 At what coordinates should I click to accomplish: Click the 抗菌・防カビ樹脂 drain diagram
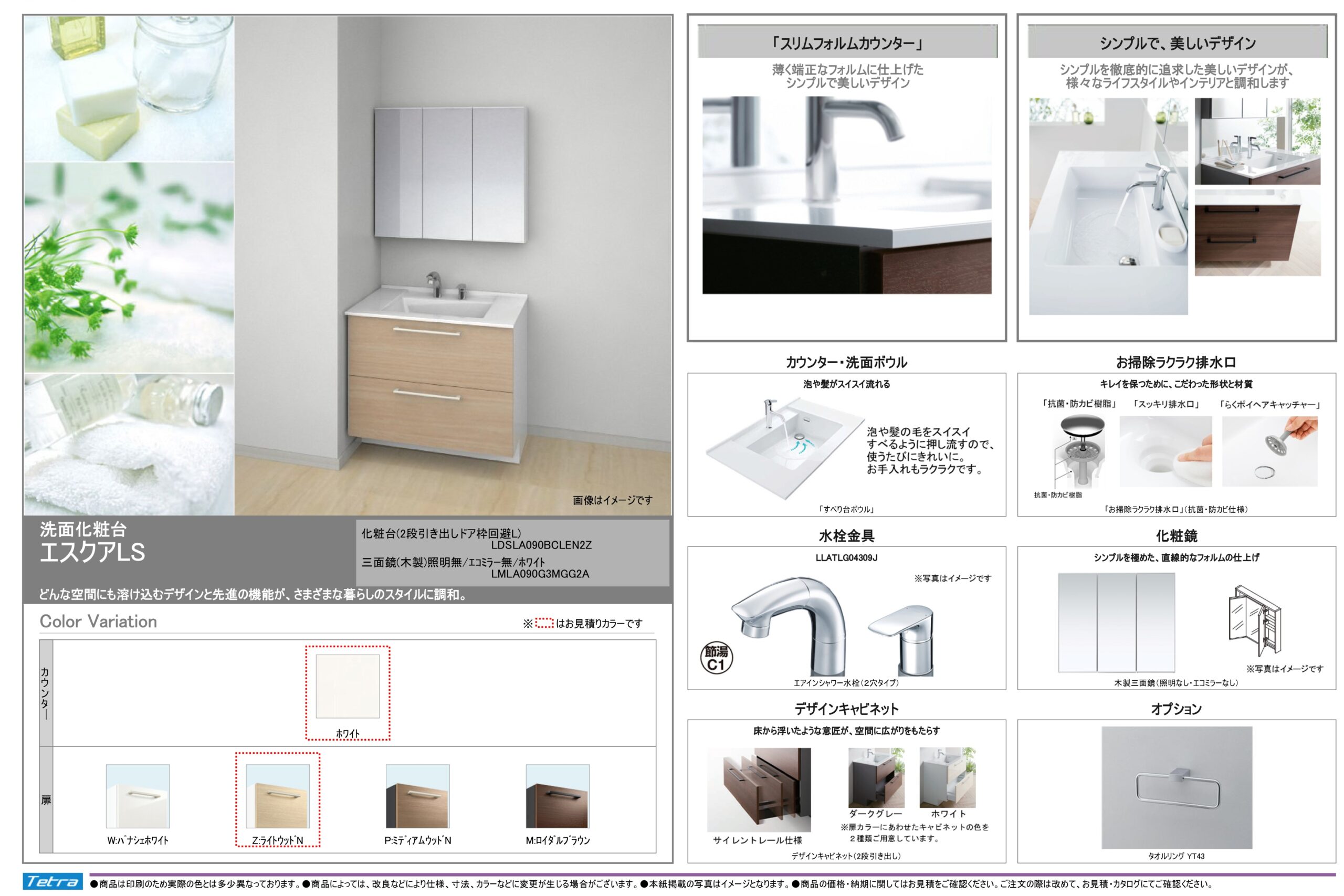1078,451
